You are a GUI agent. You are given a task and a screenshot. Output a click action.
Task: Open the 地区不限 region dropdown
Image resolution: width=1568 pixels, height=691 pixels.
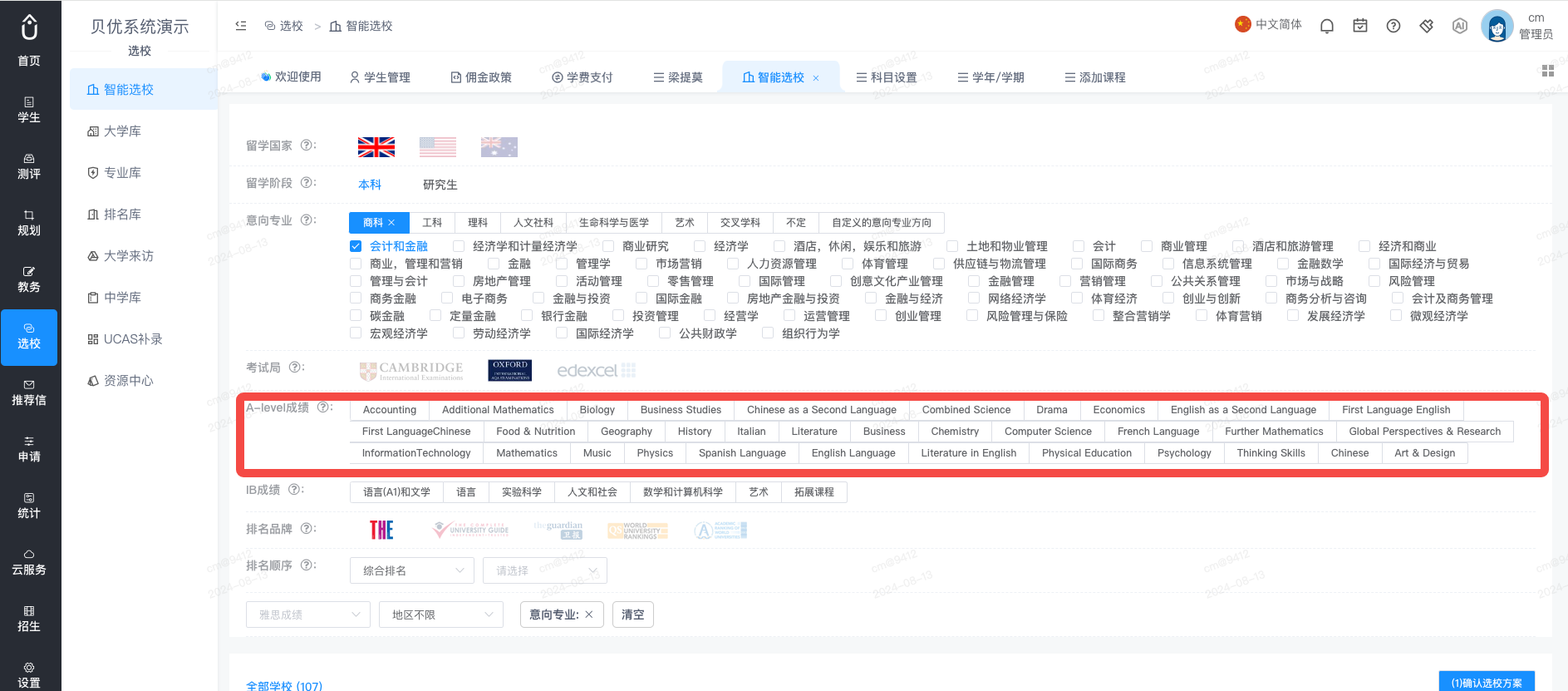[441, 614]
